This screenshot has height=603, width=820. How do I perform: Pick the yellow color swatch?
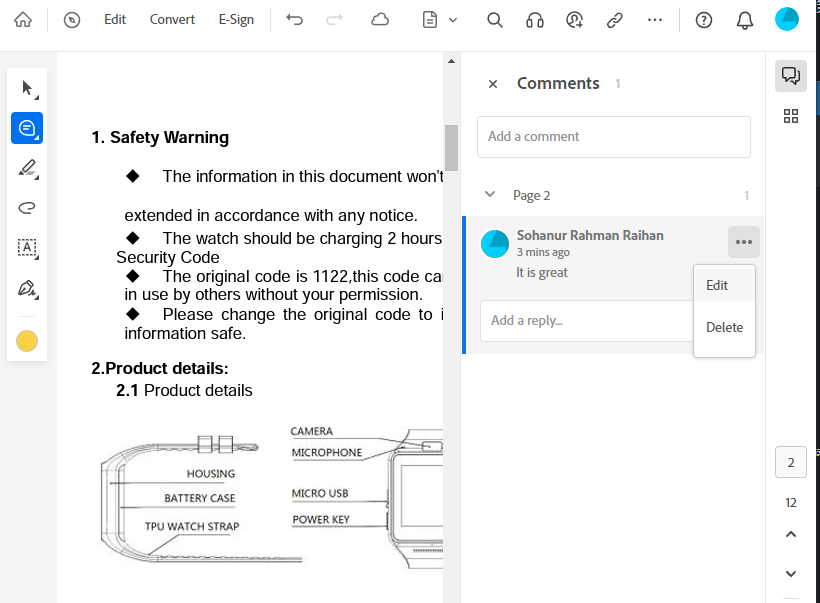[x=27, y=342]
